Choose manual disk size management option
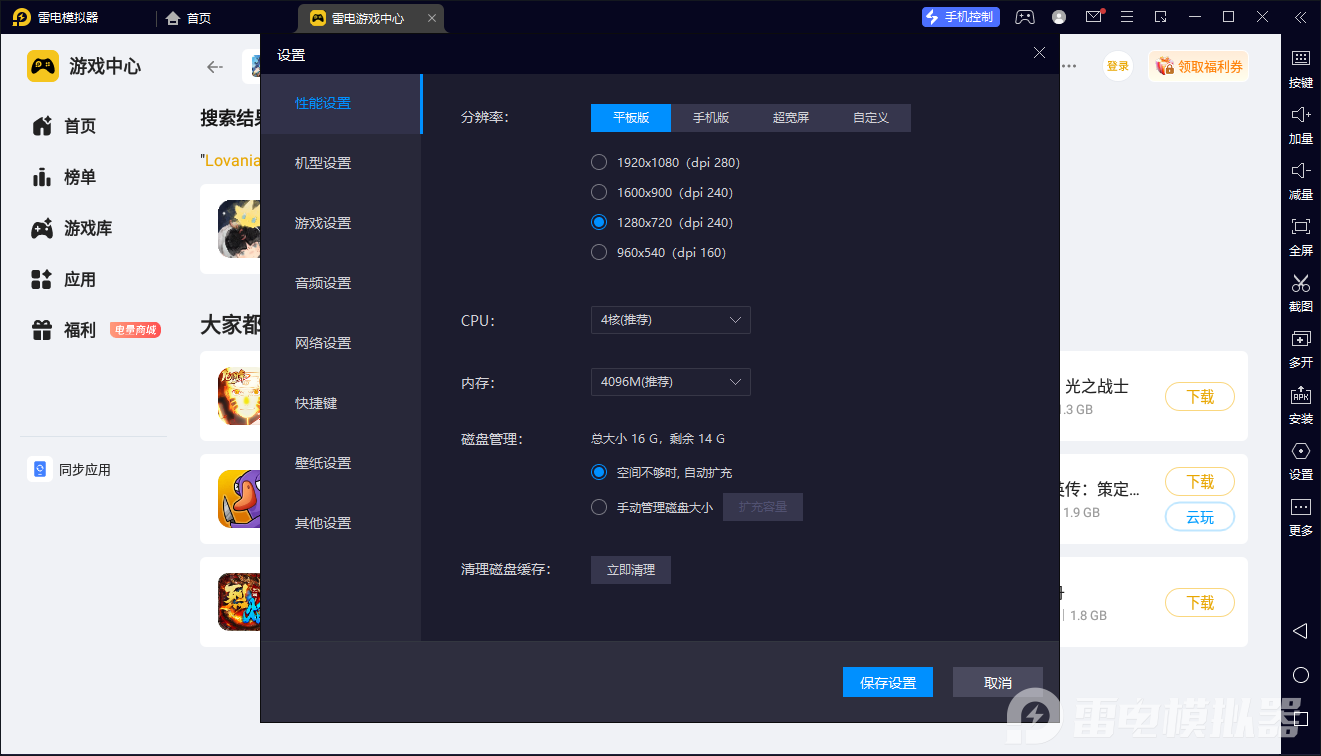This screenshot has height=756, width=1321. 599,507
